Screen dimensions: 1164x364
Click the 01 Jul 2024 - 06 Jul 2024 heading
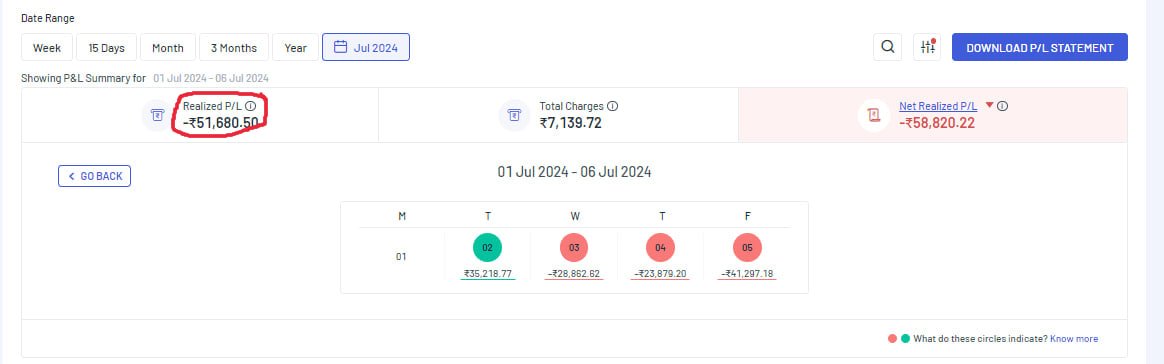pos(575,172)
